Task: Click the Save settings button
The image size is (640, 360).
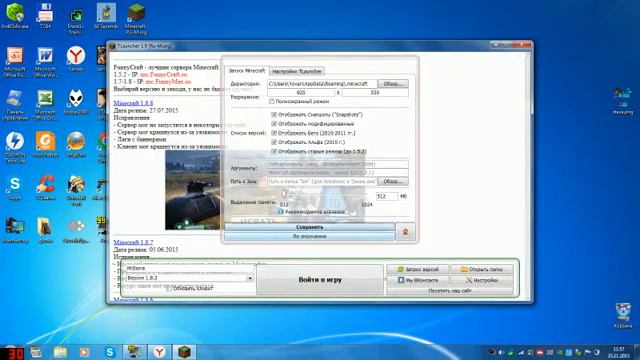Action: coord(309,227)
